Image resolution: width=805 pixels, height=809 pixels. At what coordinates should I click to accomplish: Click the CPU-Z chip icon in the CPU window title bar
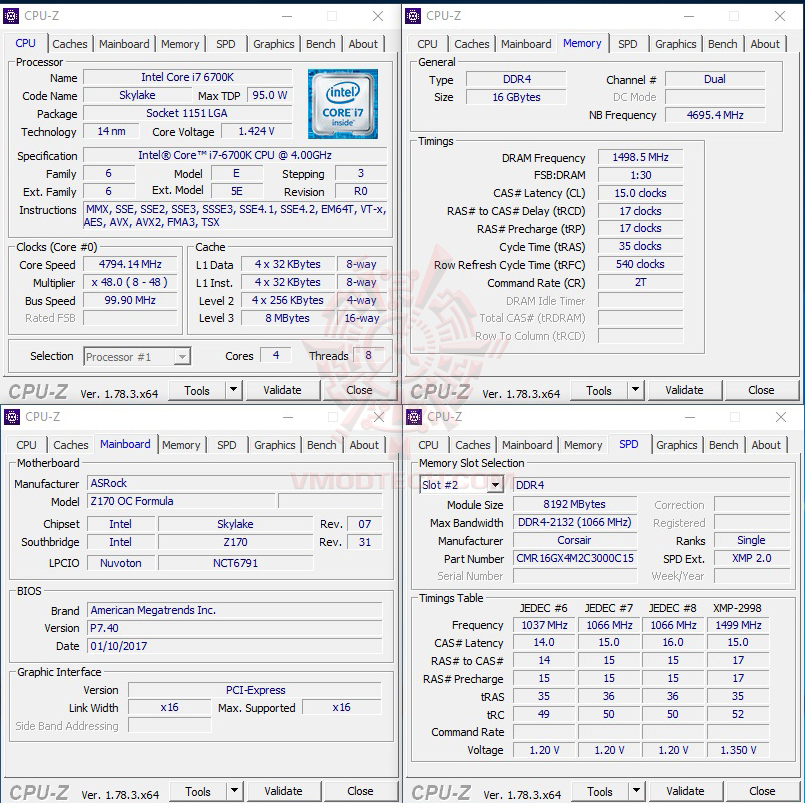[11, 16]
